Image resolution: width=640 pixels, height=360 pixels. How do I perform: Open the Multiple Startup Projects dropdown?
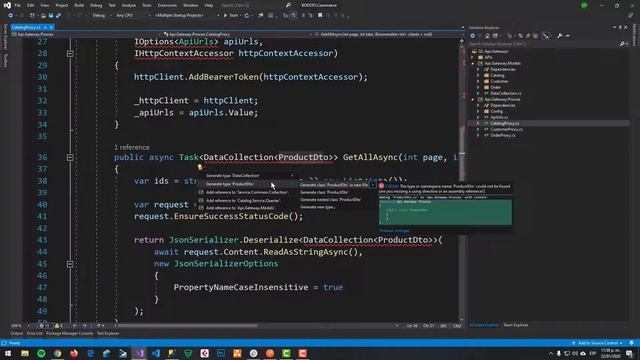(x=187, y=16)
